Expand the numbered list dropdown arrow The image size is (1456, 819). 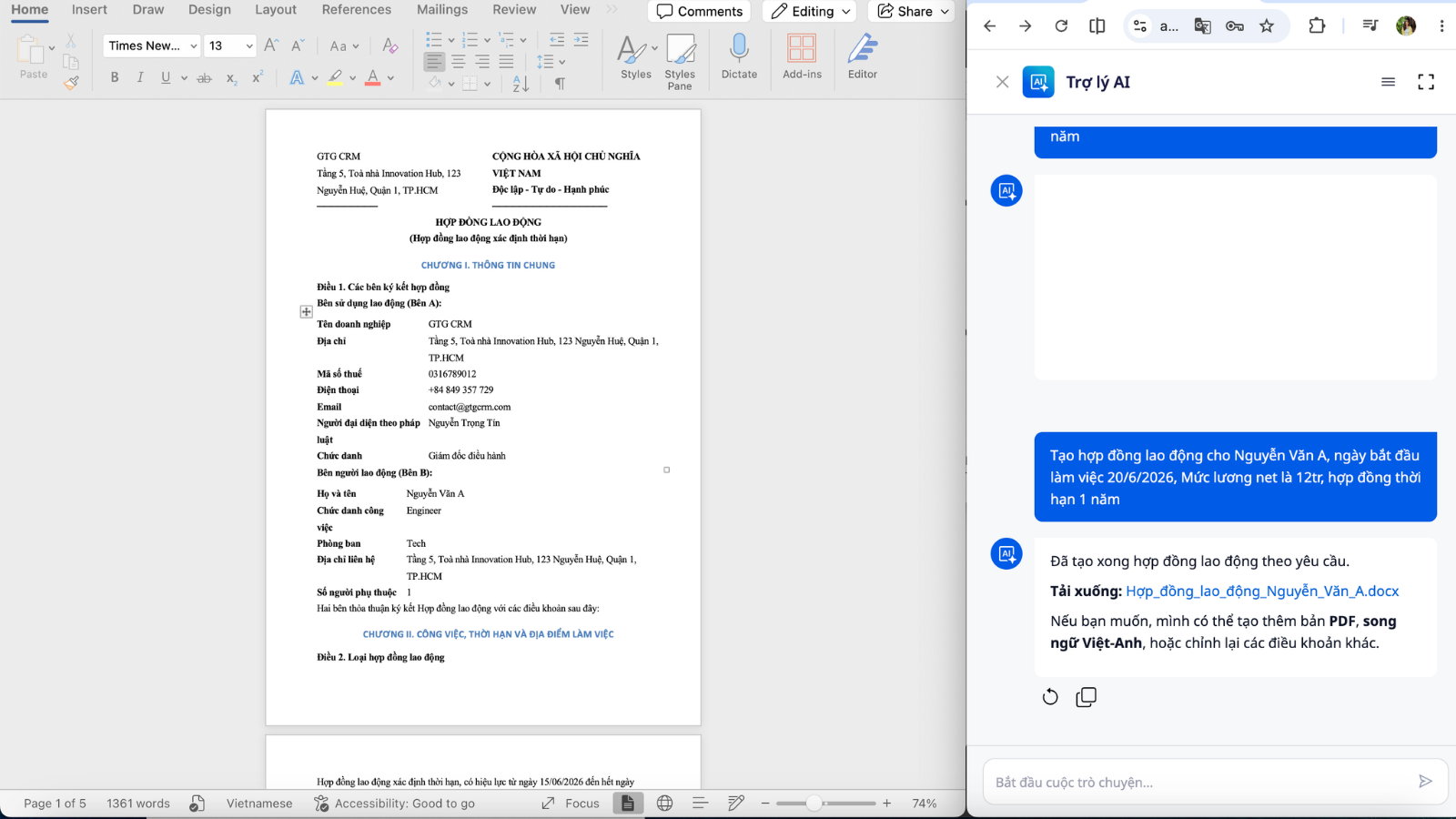[488, 40]
